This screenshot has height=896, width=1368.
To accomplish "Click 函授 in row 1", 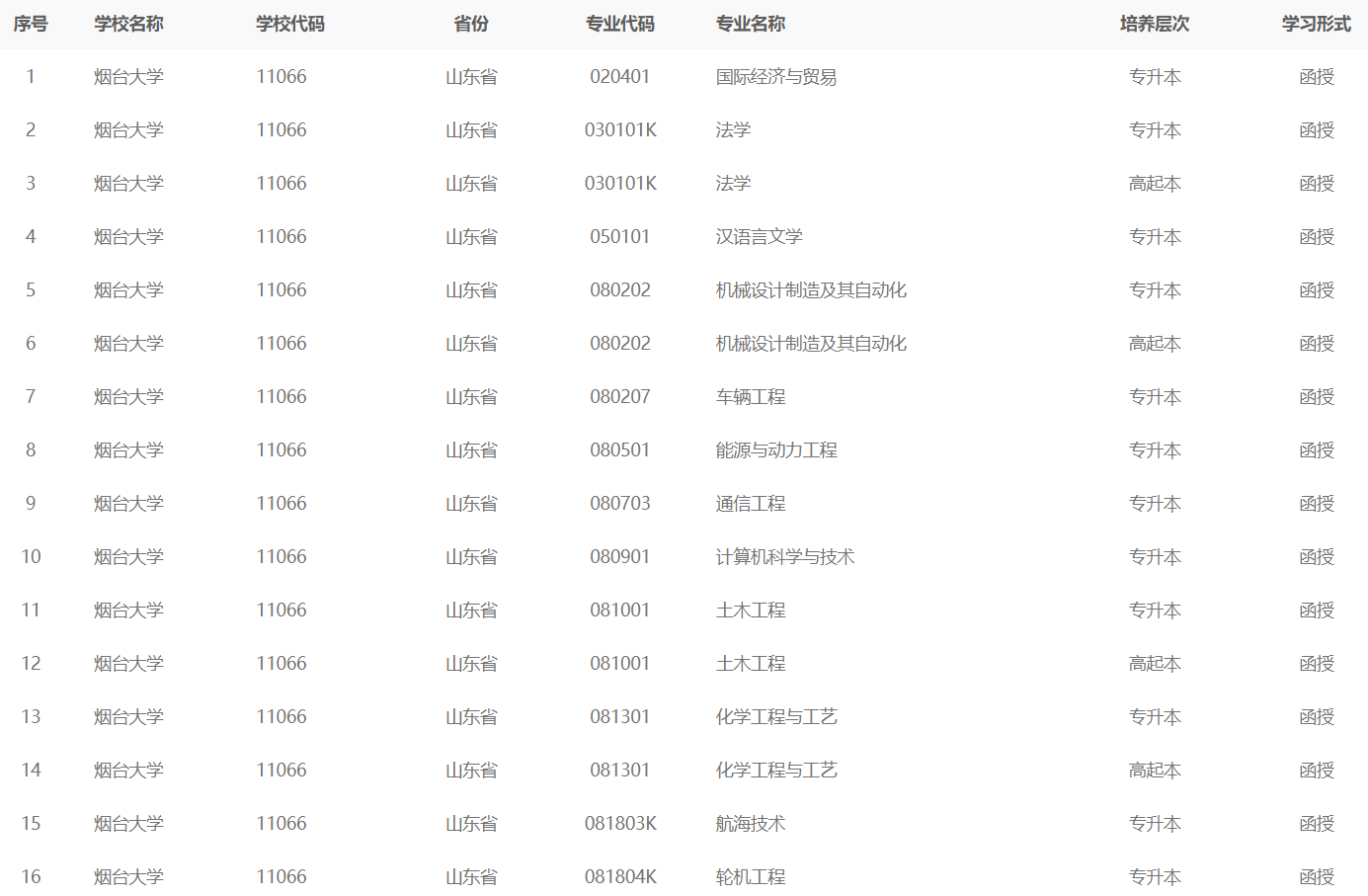I will tap(1317, 77).
